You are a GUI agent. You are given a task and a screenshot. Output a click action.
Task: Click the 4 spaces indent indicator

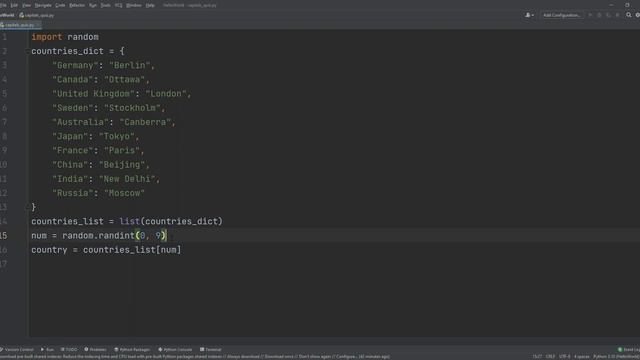click(582, 357)
